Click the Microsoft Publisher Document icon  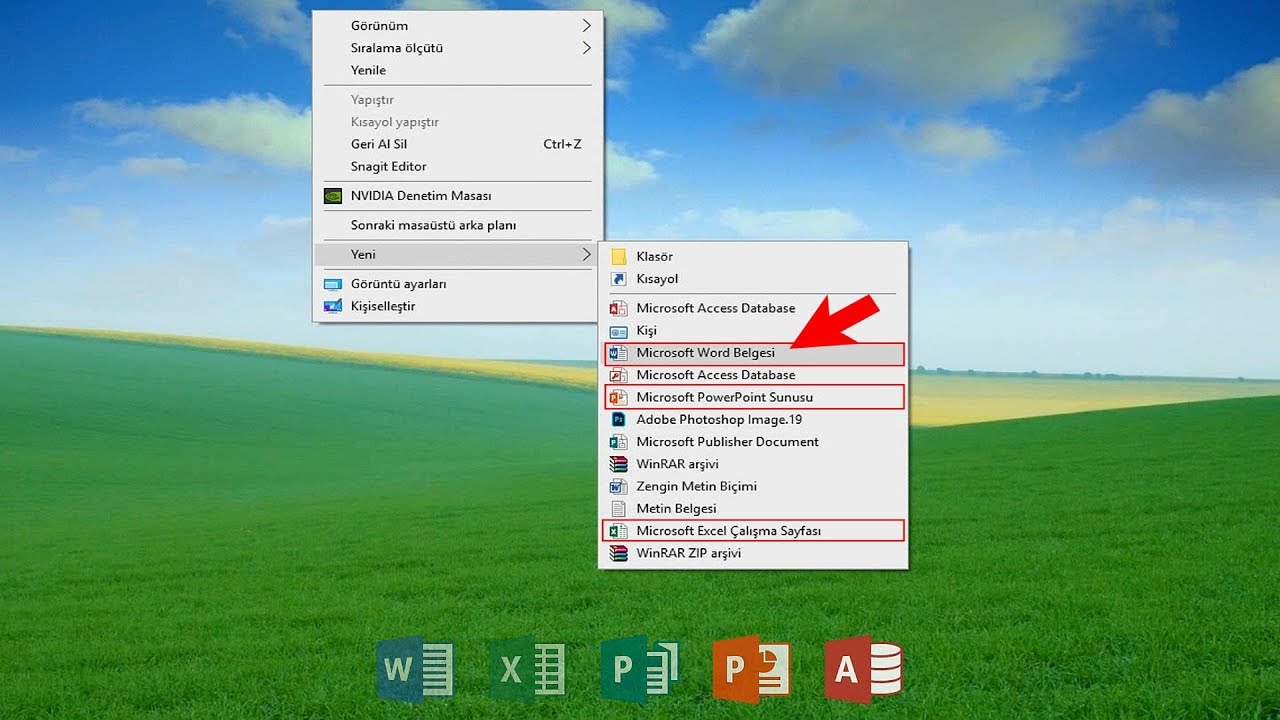[x=619, y=442]
